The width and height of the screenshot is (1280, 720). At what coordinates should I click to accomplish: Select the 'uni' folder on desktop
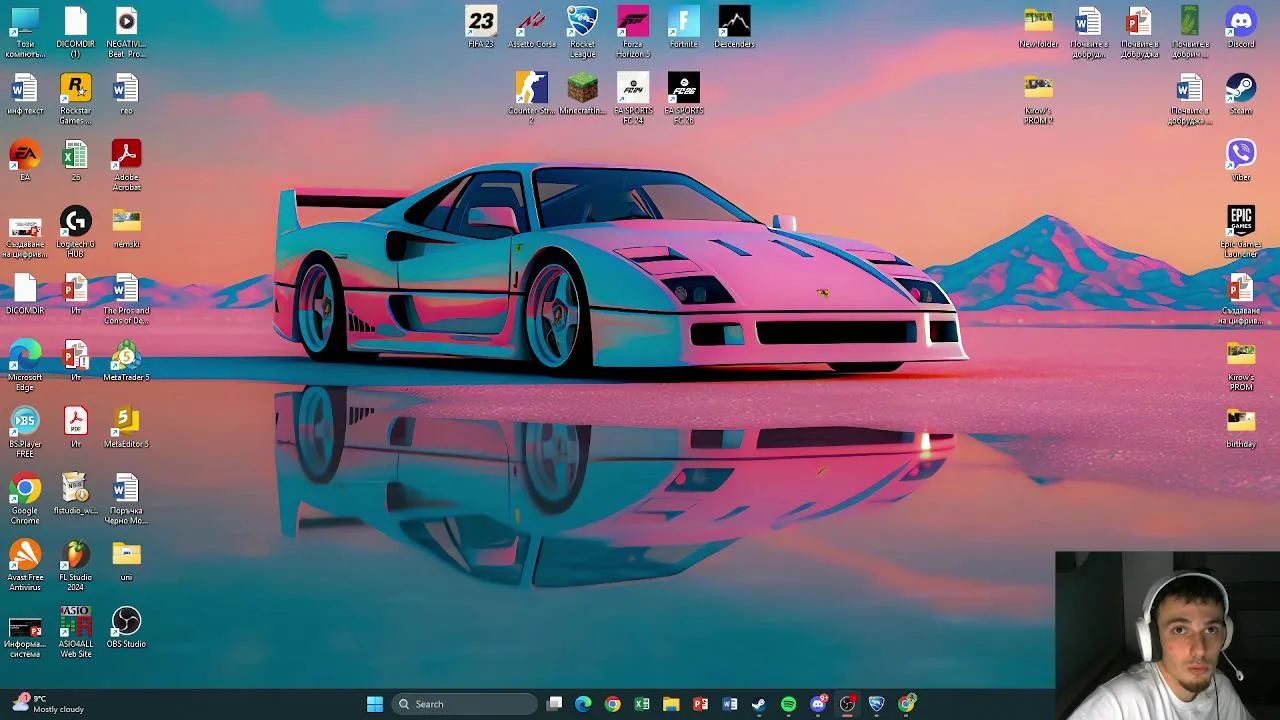tap(126, 561)
